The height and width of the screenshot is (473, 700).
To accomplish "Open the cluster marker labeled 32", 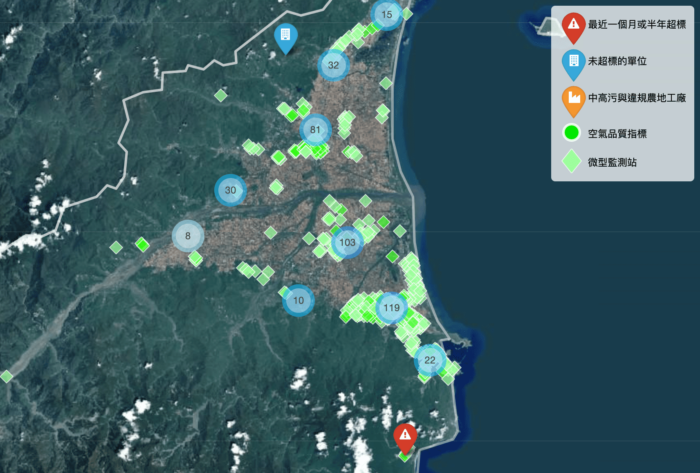I will pos(333,65).
